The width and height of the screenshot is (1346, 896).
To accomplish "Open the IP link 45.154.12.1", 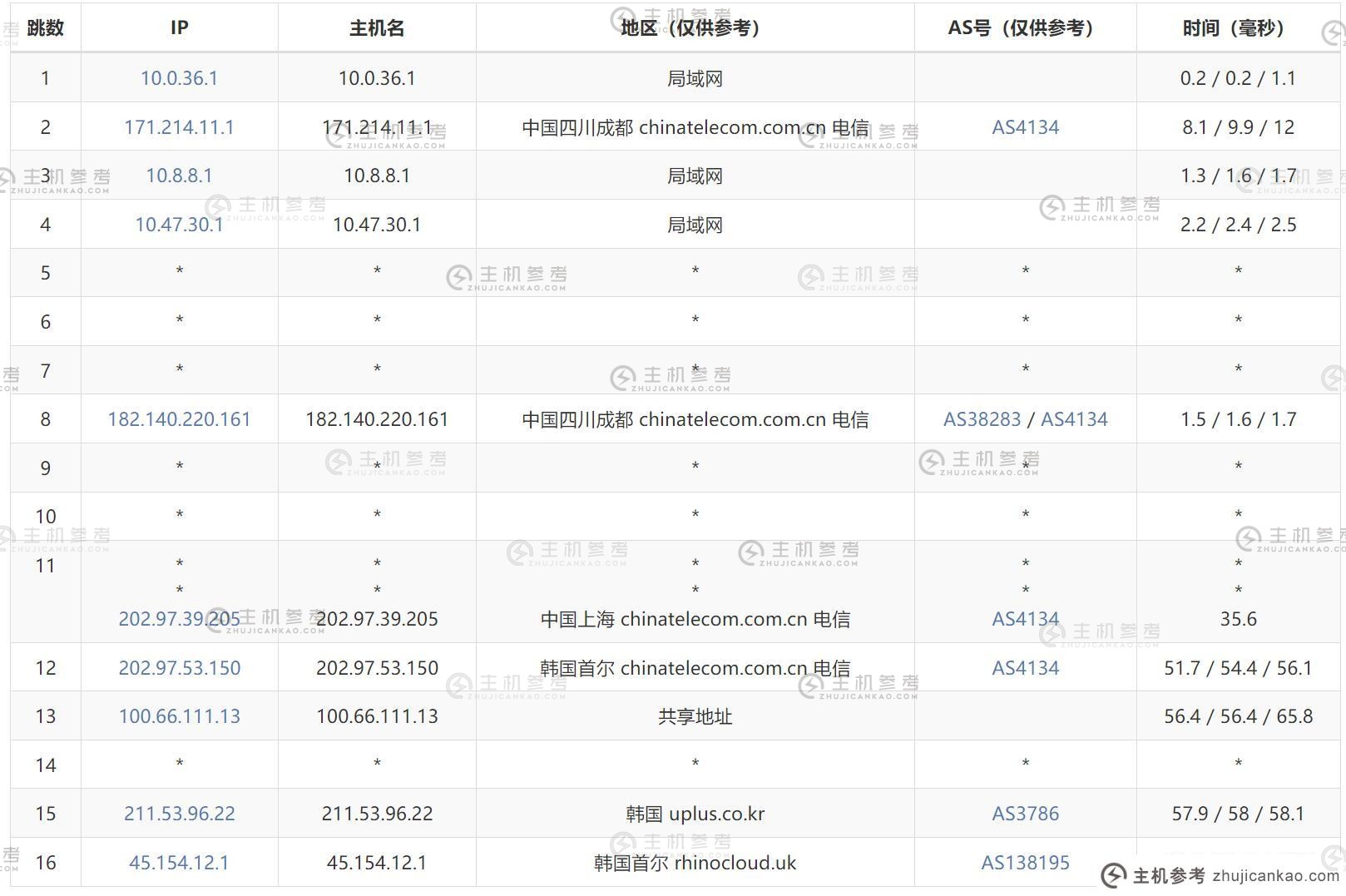I will (x=179, y=863).
